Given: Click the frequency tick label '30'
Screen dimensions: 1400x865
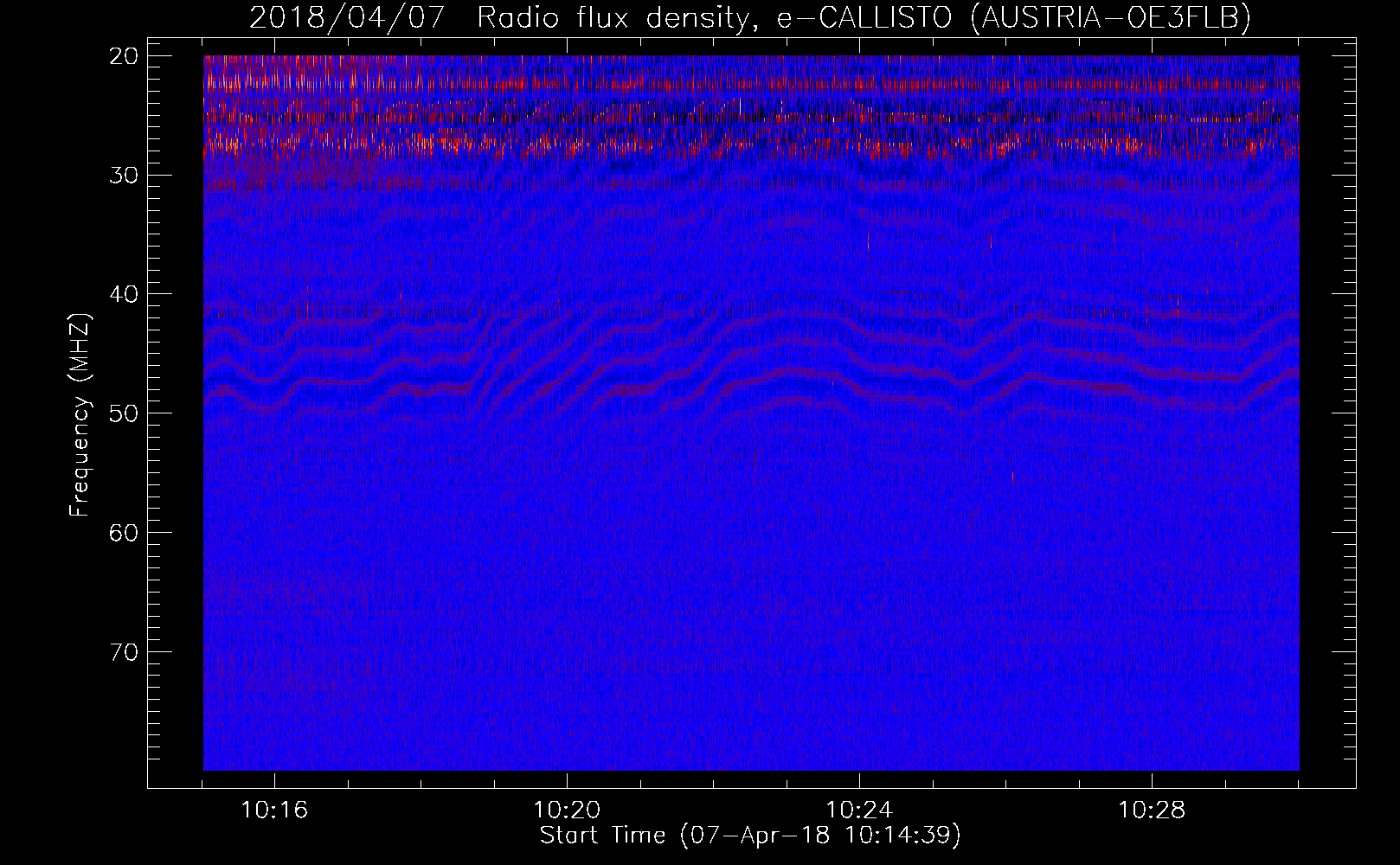Looking at the screenshot, I should 125,175.
